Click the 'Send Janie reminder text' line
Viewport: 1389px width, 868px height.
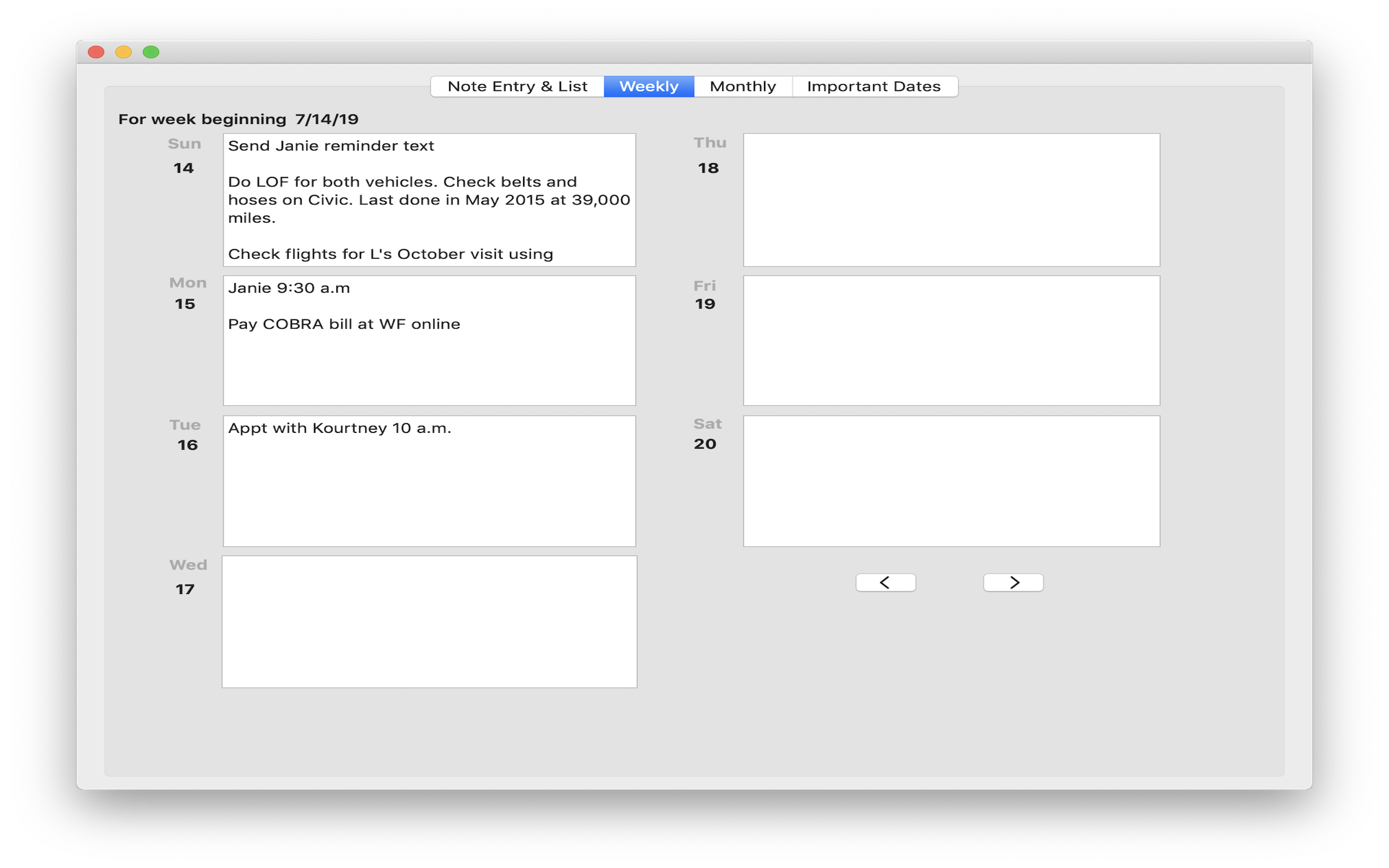click(330, 146)
